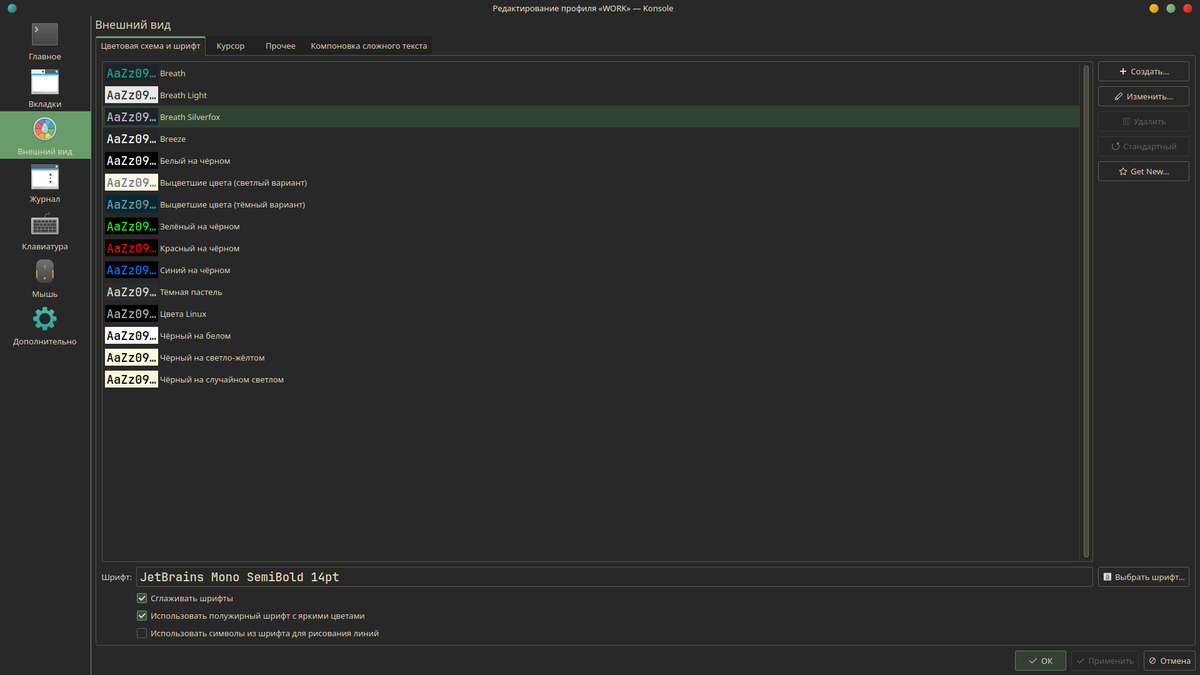1200x675 pixels.
Task: Click the JetBrains Mono font preview field
Action: point(614,577)
